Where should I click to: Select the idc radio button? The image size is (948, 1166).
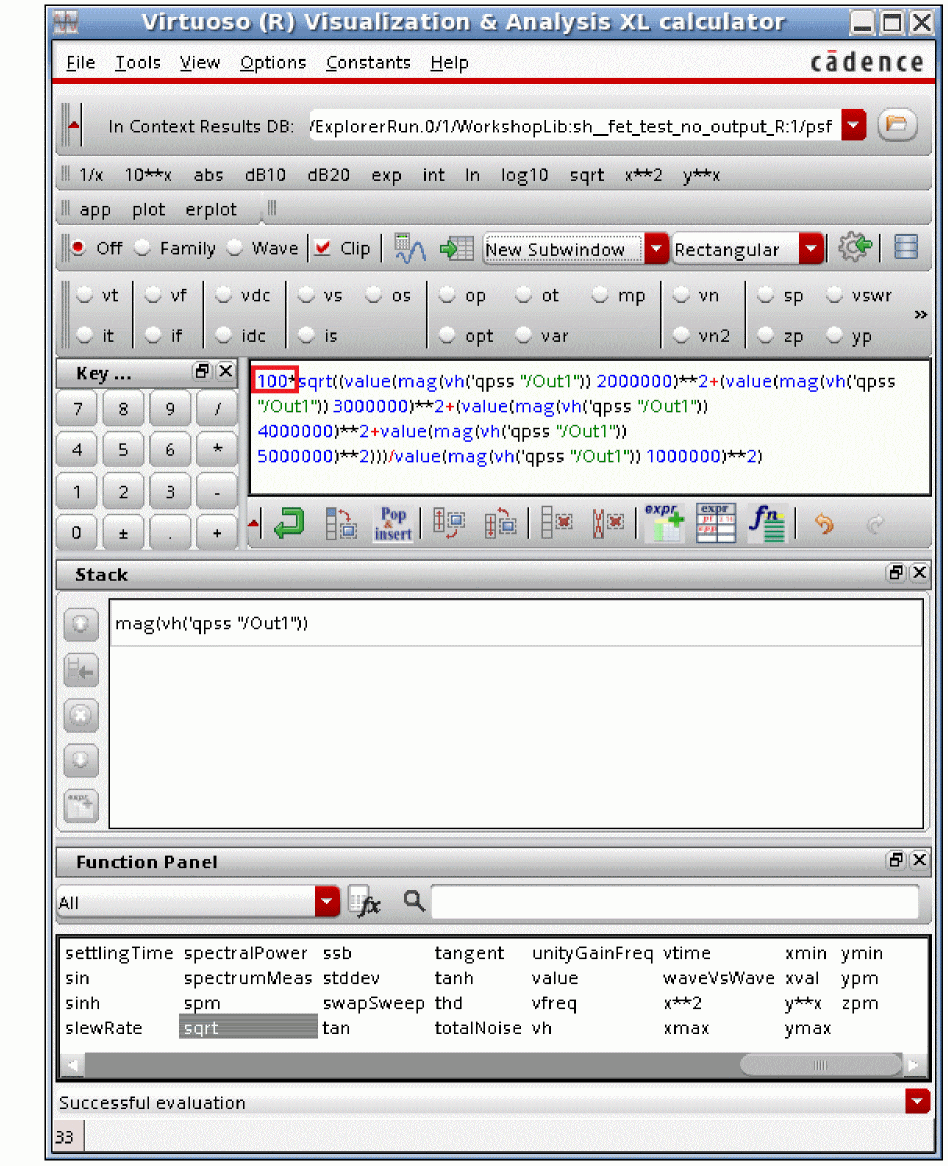[x=223, y=335]
